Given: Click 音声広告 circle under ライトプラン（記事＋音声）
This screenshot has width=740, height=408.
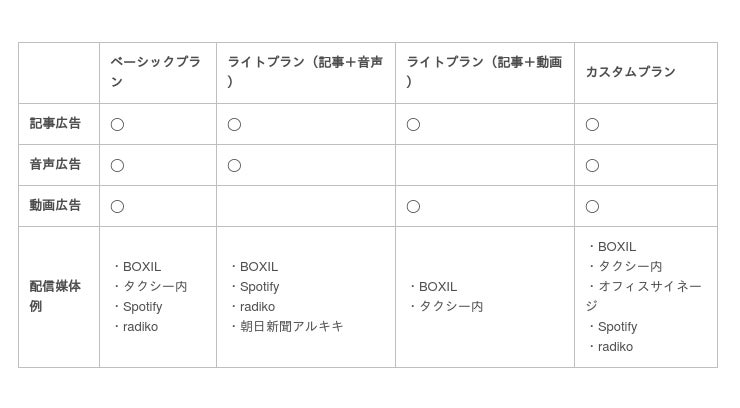Looking at the screenshot, I should (x=234, y=166).
